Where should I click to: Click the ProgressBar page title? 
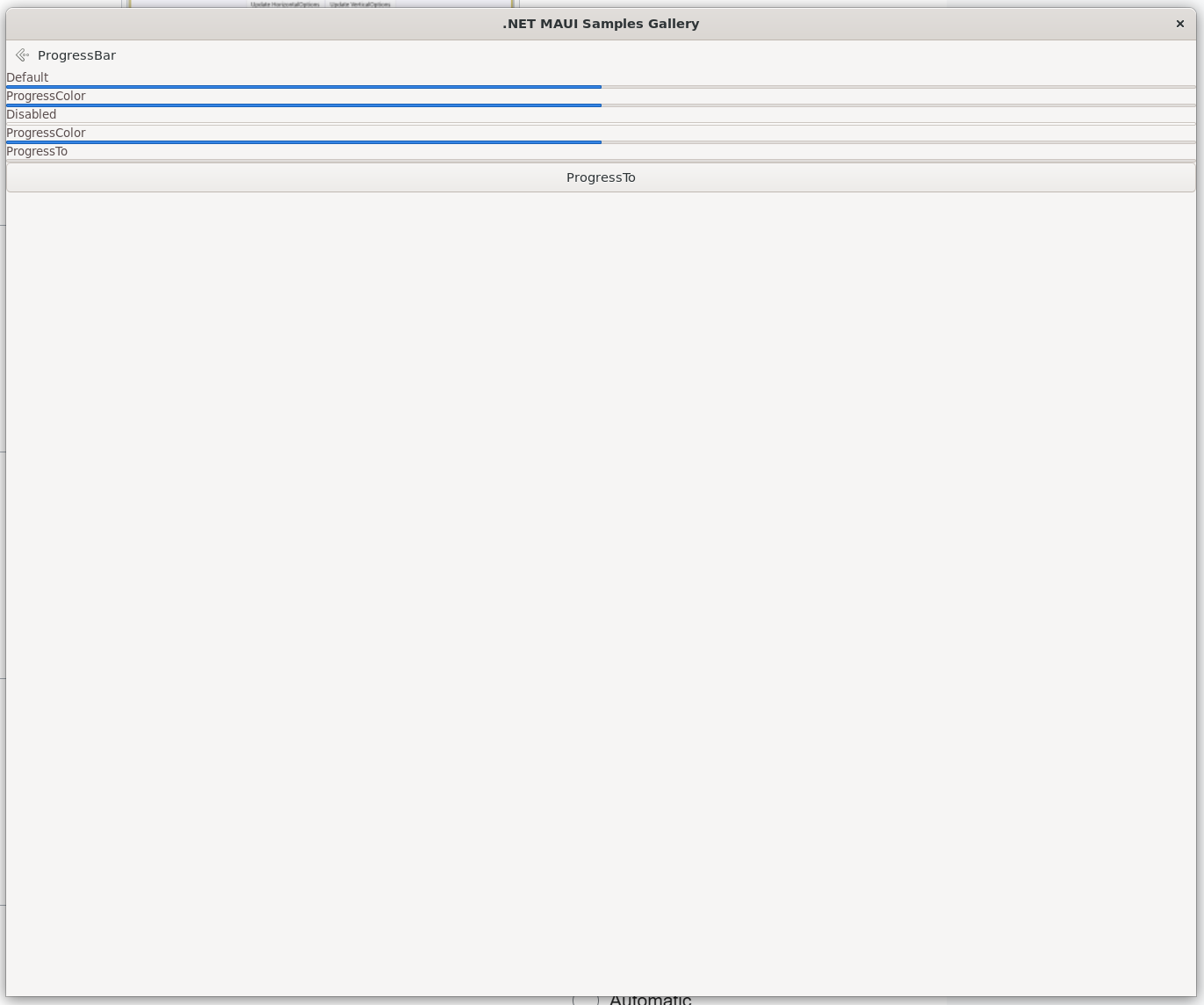pos(76,55)
